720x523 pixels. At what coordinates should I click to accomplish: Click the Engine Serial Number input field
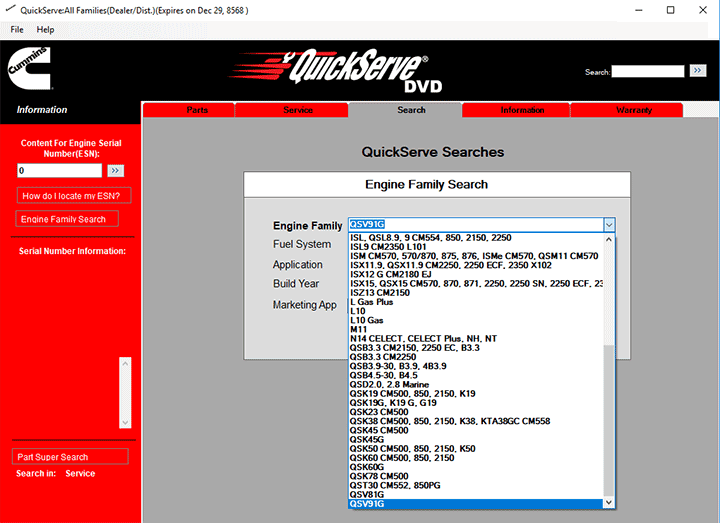click(x=60, y=171)
